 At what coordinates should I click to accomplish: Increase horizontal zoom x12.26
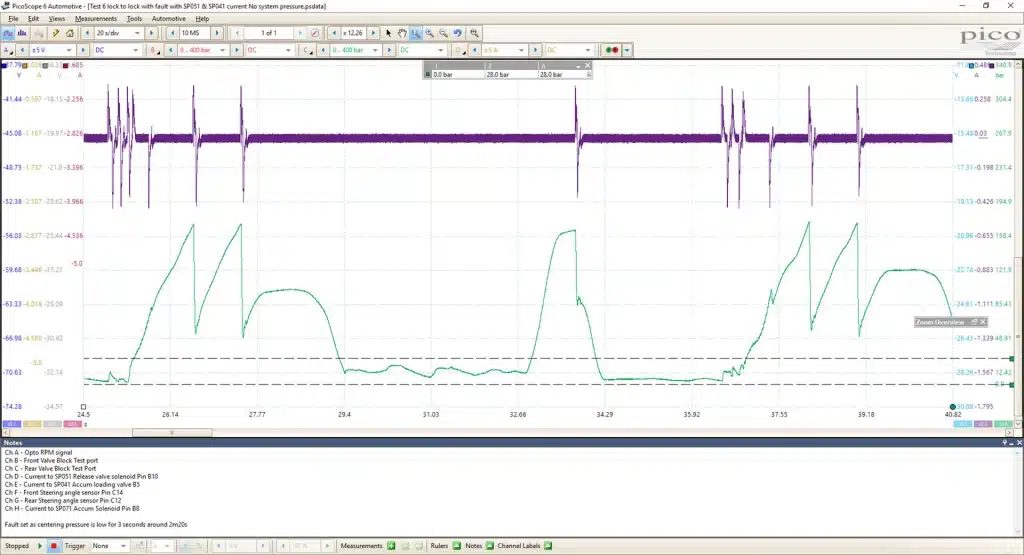[x=374, y=33]
